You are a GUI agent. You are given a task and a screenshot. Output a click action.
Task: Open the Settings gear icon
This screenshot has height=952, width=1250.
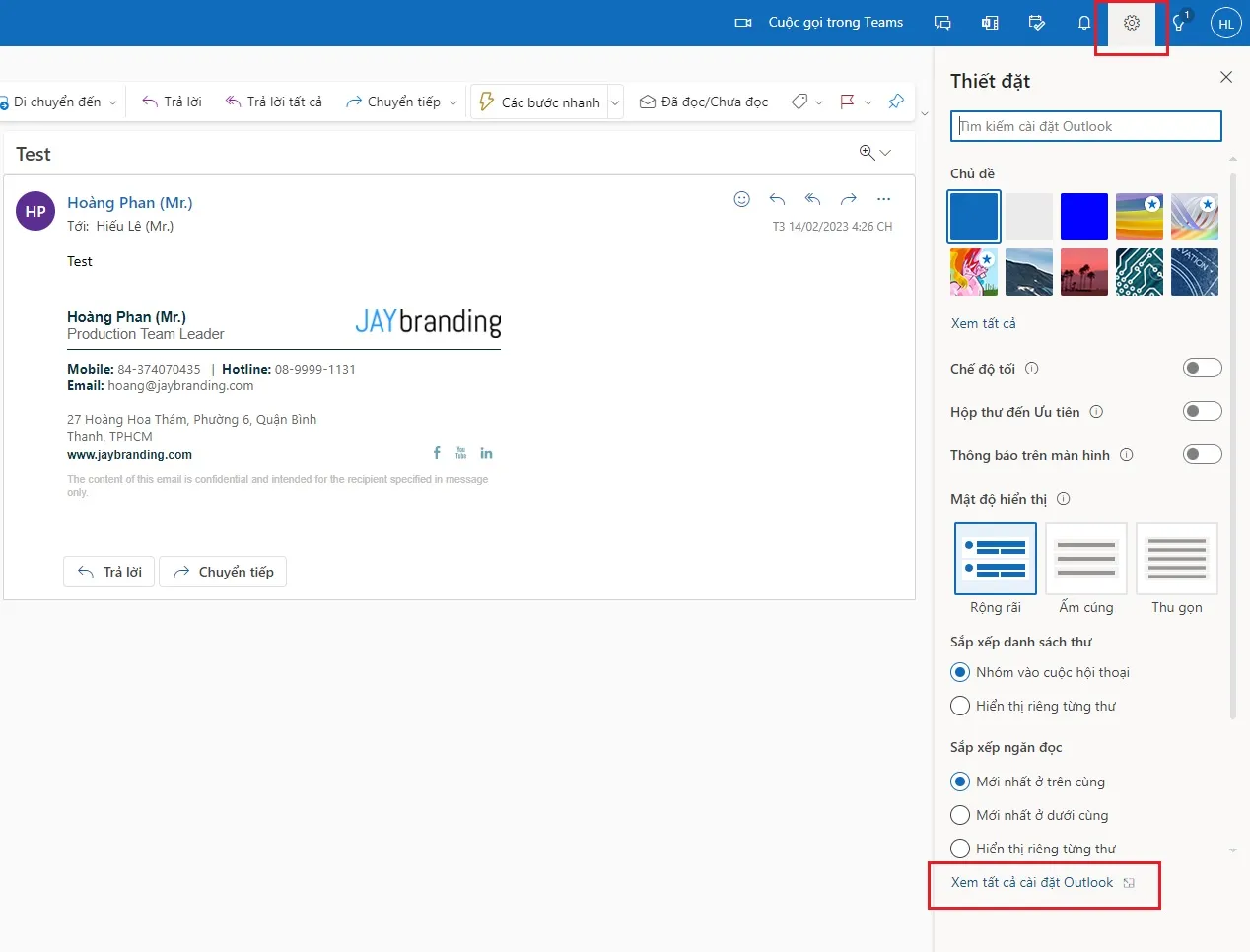coord(1131,23)
